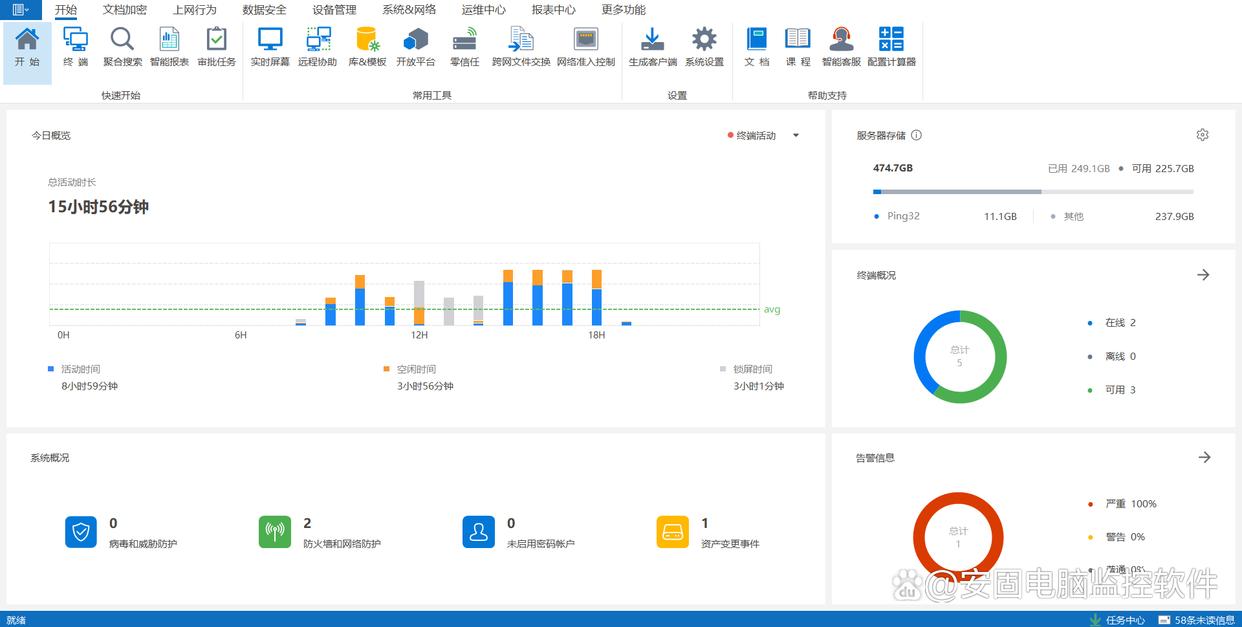Expand 终端概况 panel with arrow
The image size is (1242, 627).
point(1203,275)
